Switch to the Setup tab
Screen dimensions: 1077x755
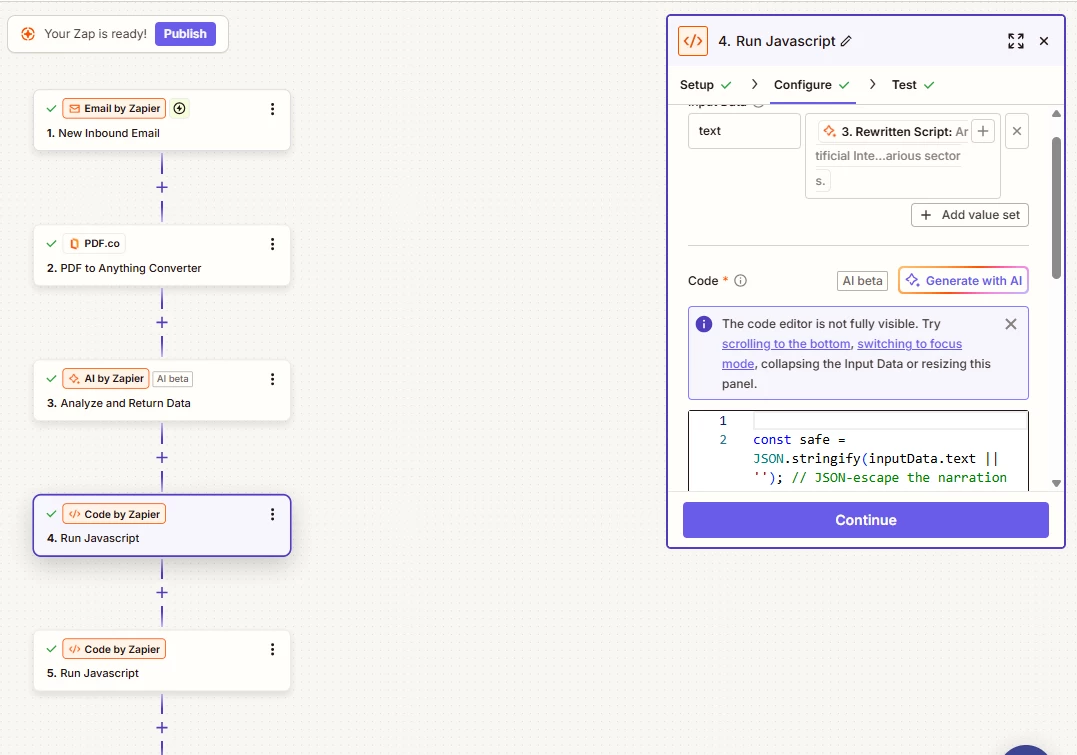[x=705, y=84]
